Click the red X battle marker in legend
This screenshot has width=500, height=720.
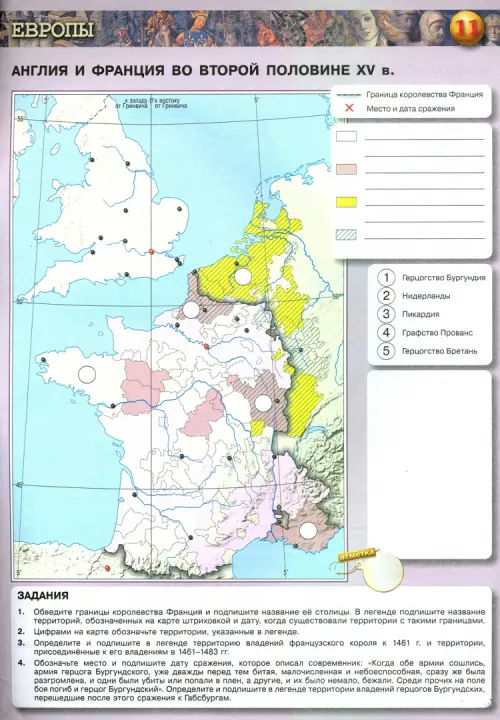[349, 108]
